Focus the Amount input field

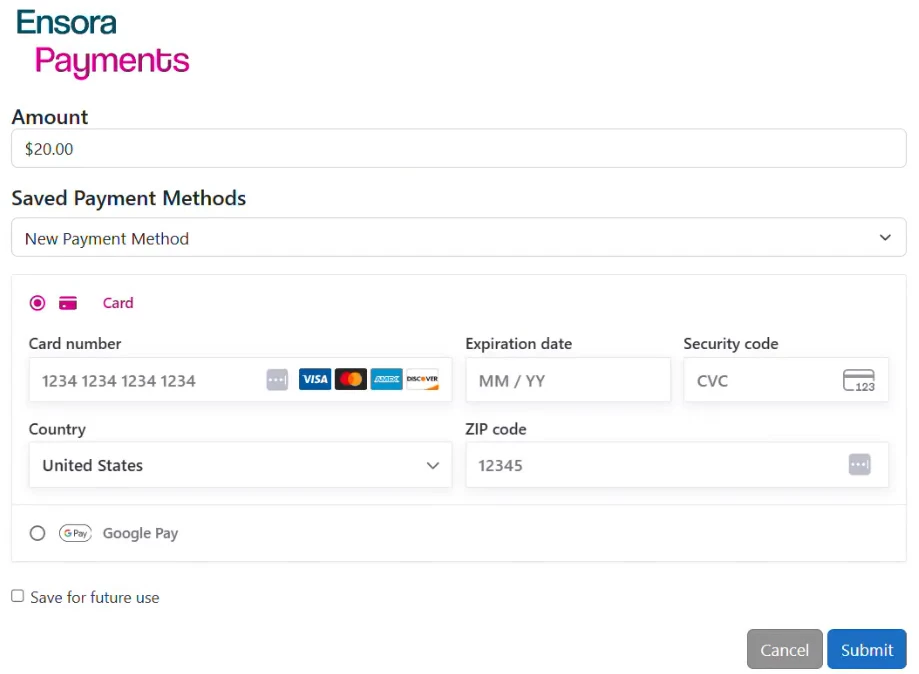click(x=458, y=149)
